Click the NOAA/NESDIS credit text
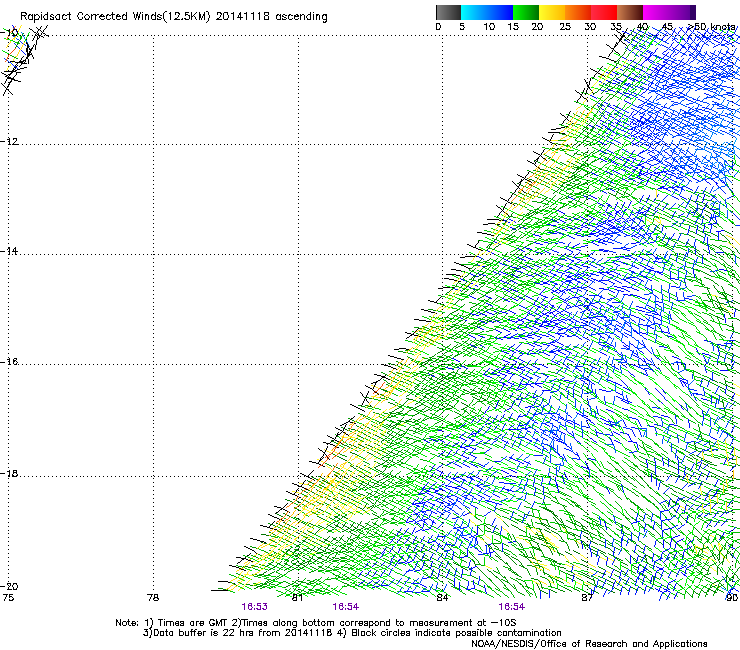 pyautogui.click(x=589, y=643)
